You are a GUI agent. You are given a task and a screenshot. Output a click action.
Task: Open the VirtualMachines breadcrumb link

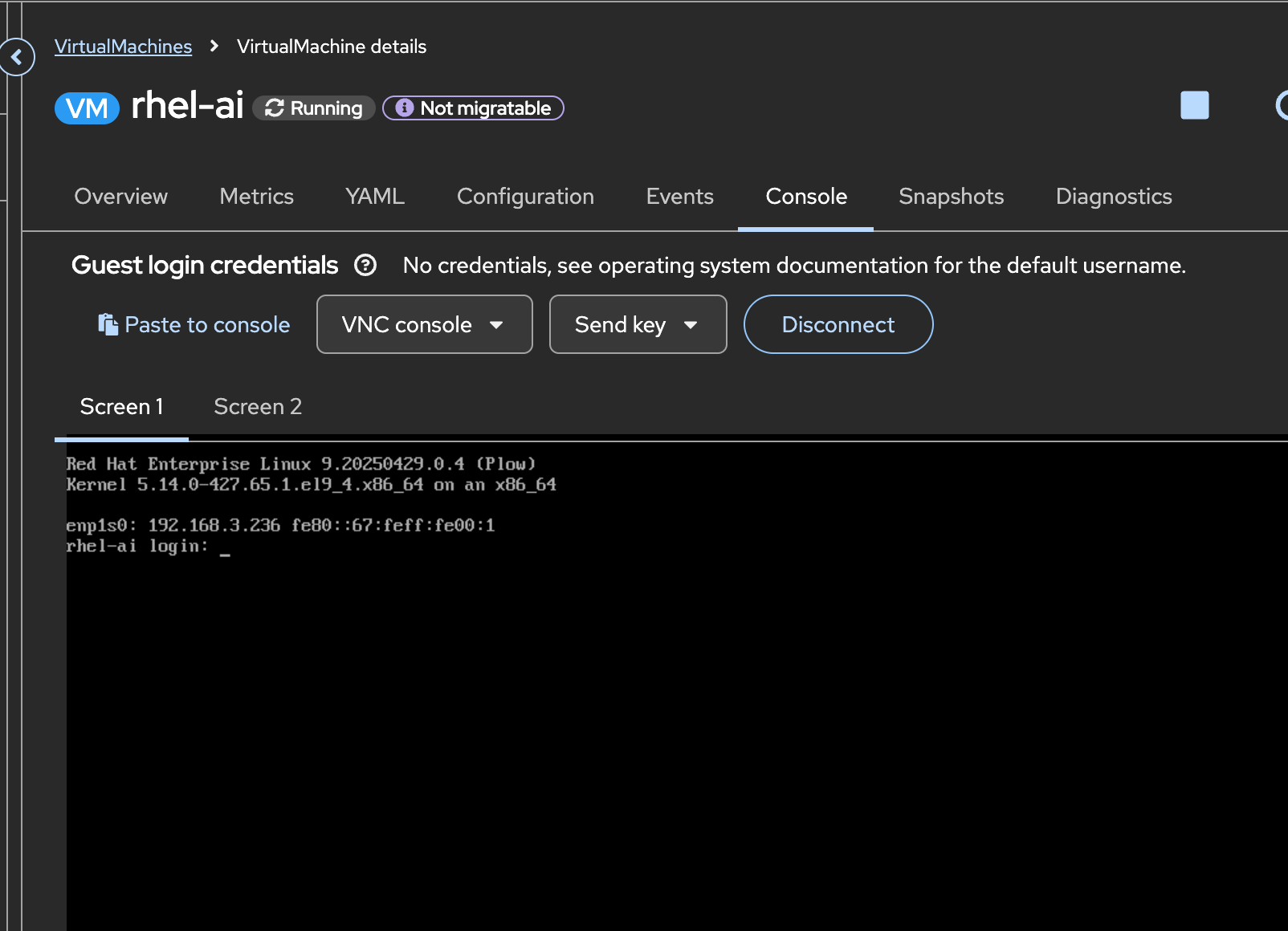click(x=123, y=47)
